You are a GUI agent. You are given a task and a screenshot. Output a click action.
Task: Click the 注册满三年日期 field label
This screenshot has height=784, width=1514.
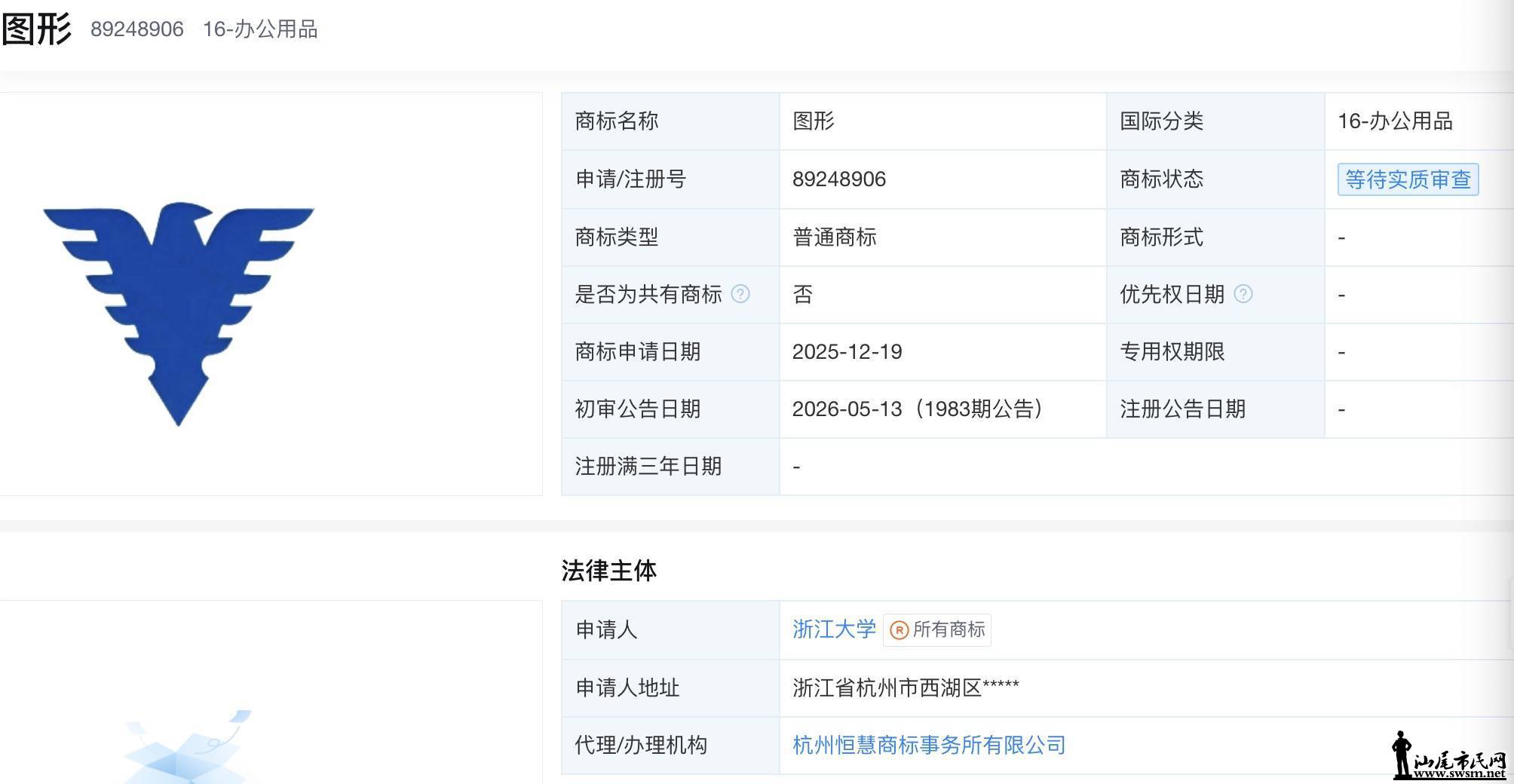pos(648,467)
